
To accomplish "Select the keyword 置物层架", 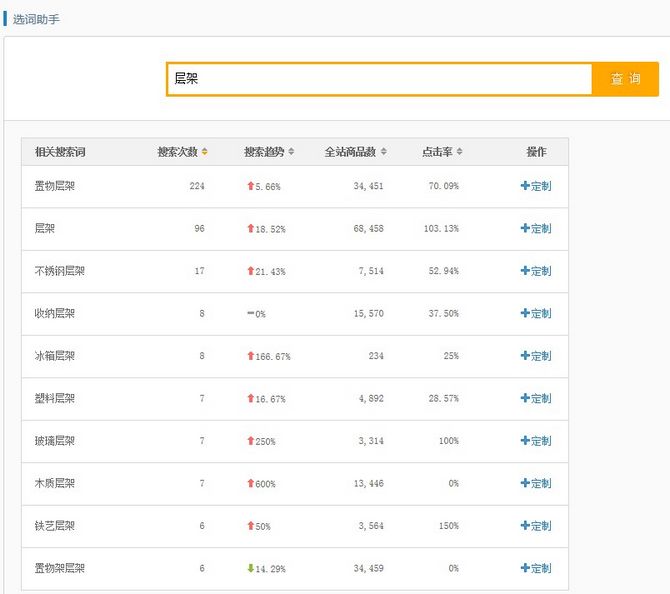I will coord(55,186).
